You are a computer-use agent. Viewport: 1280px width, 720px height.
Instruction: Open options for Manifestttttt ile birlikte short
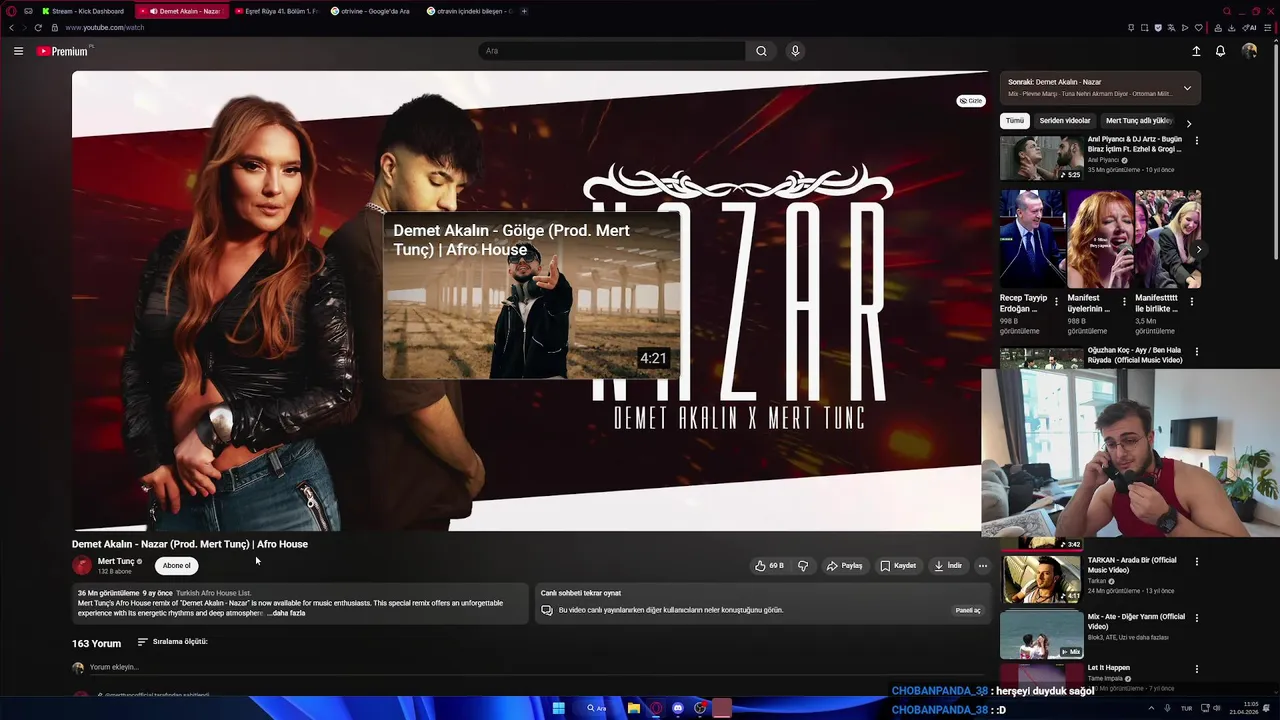tap(1193, 302)
